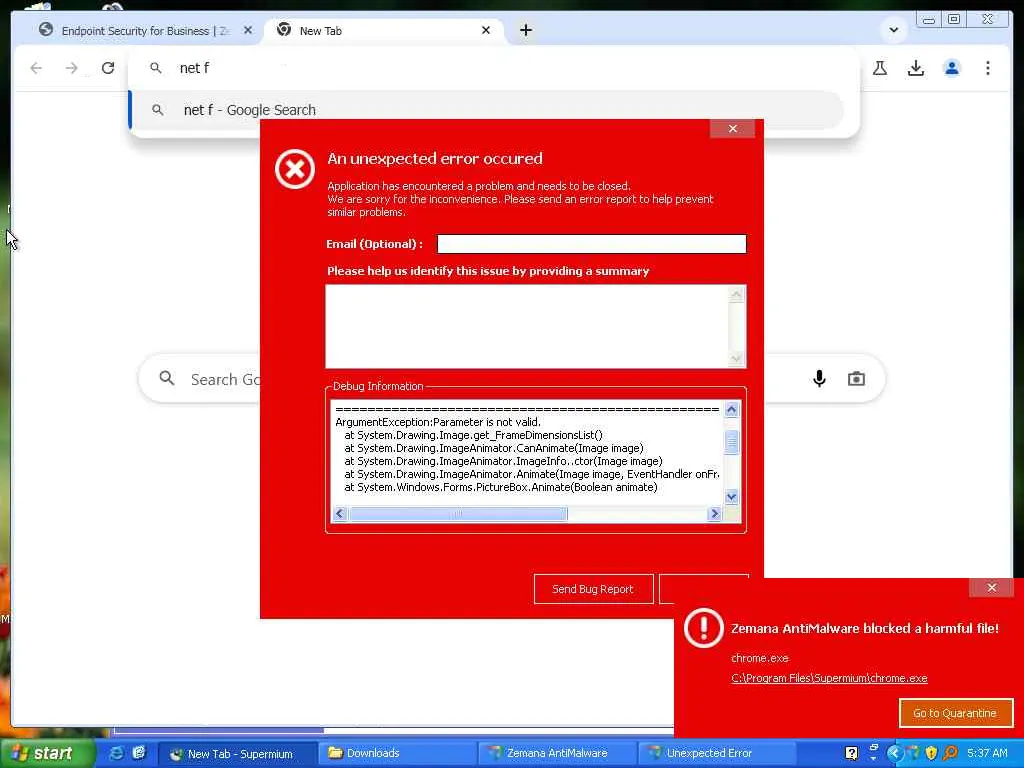Viewport: 1024px width, 768px height.
Task: Switch to Endpoint Security for Business tab
Action: 145,31
